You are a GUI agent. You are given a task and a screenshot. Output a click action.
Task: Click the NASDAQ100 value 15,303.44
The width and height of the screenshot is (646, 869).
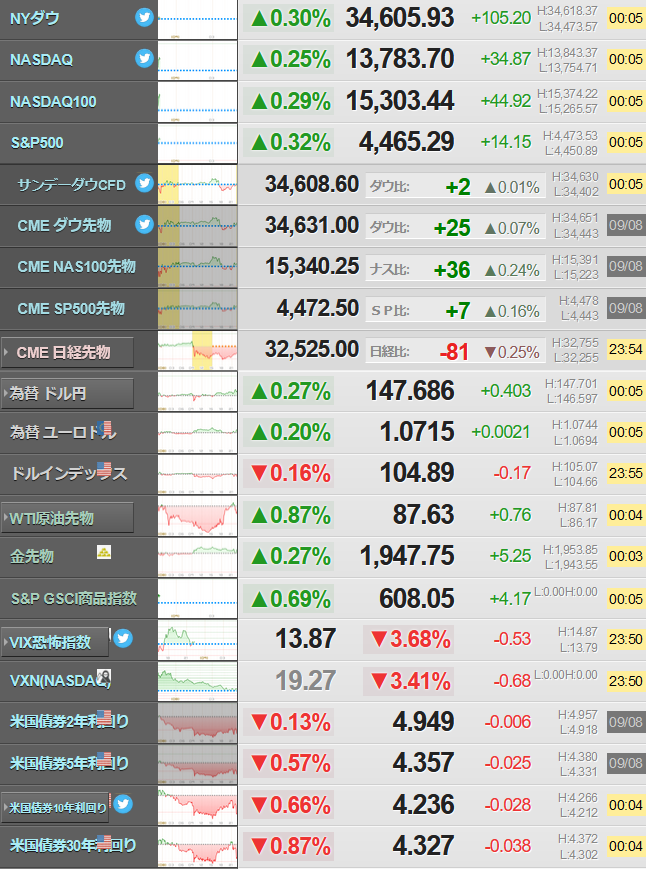click(400, 101)
